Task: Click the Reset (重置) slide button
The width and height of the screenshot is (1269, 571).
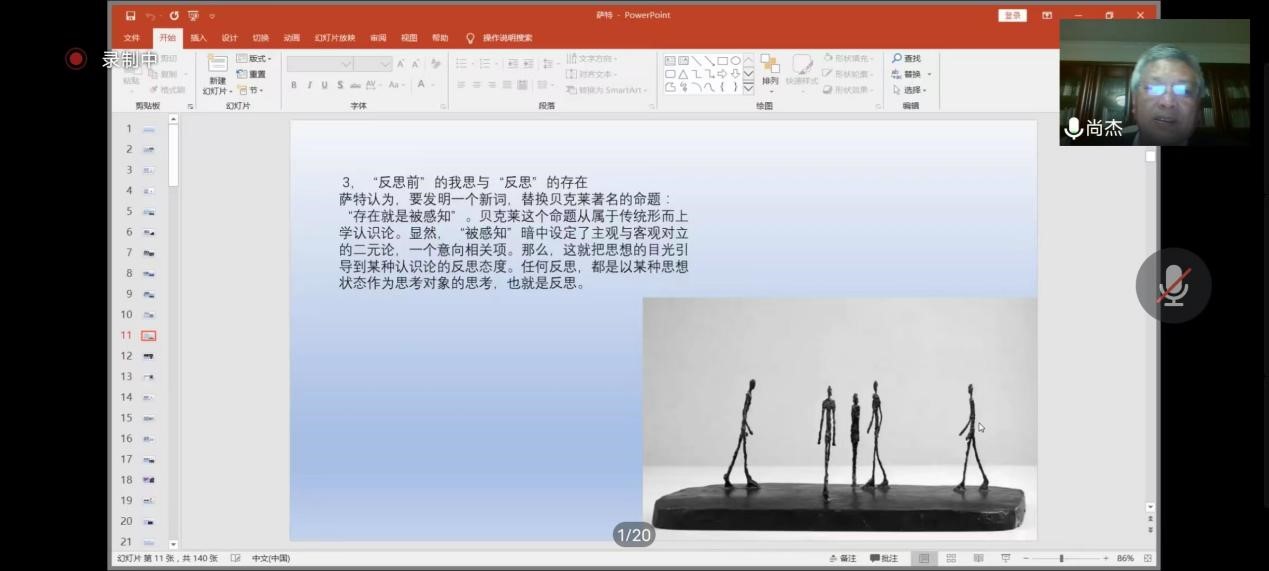Action: pyautogui.click(x=252, y=74)
